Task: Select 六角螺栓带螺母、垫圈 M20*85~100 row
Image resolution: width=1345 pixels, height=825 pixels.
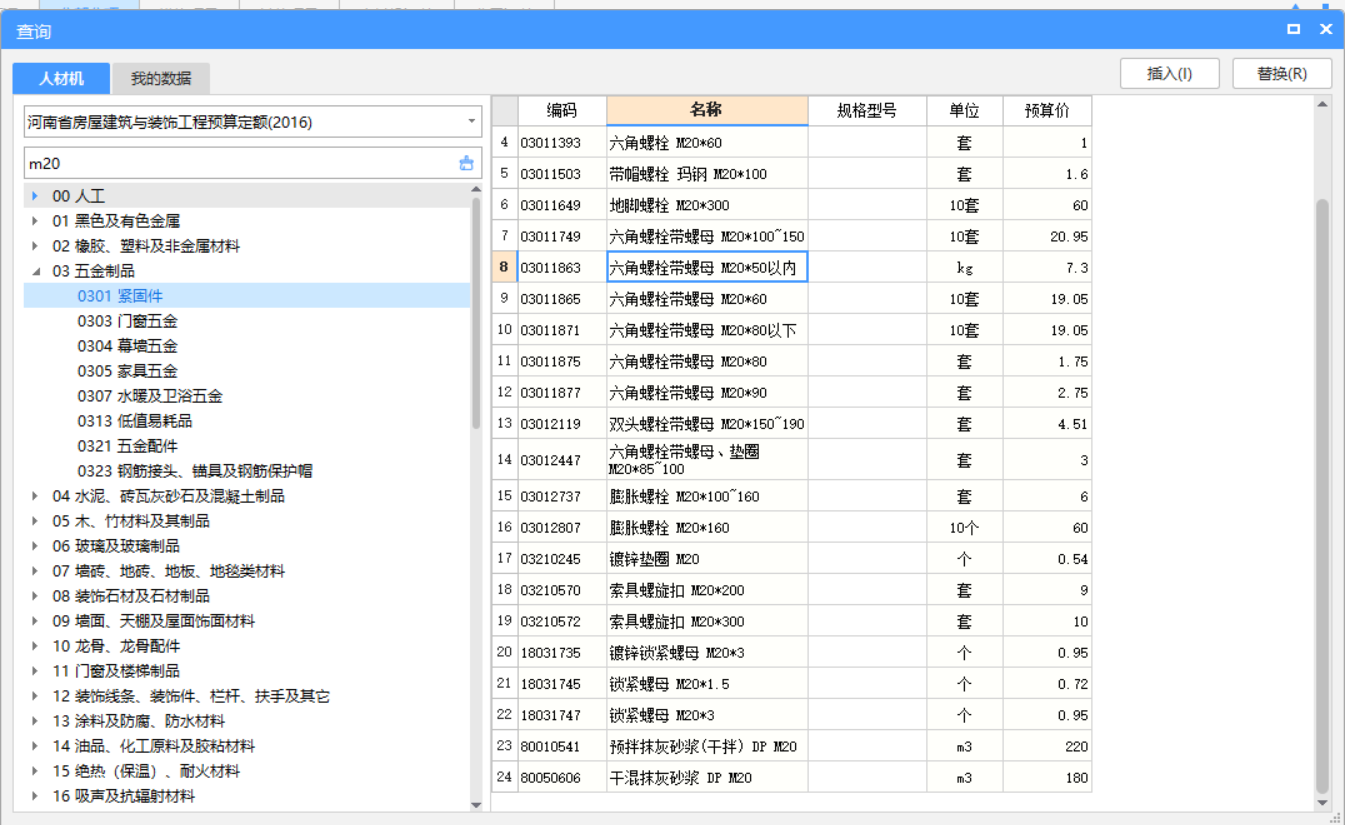Action: tap(791, 460)
